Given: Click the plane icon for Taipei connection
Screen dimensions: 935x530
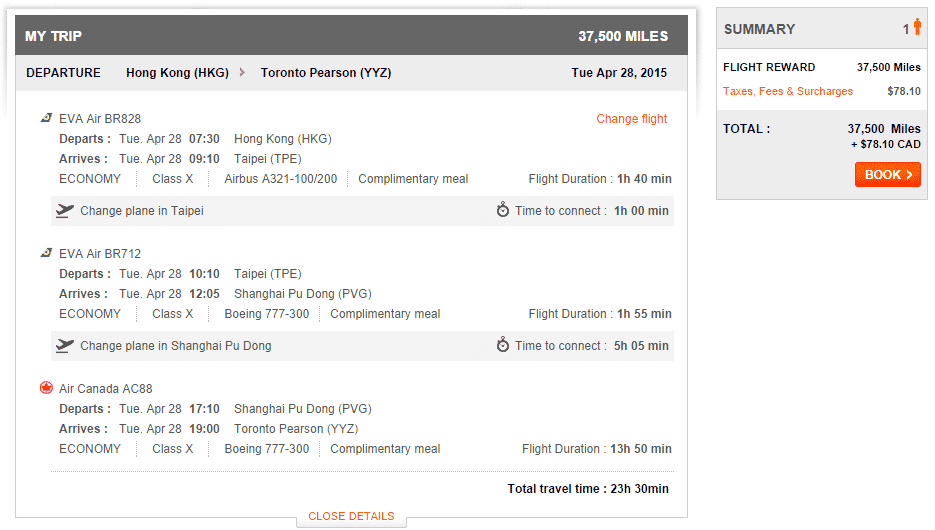Looking at the screenshot, I should click(64, 211).
